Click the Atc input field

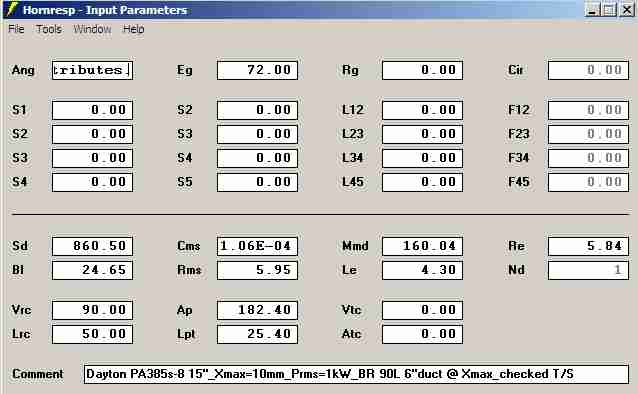422,334
